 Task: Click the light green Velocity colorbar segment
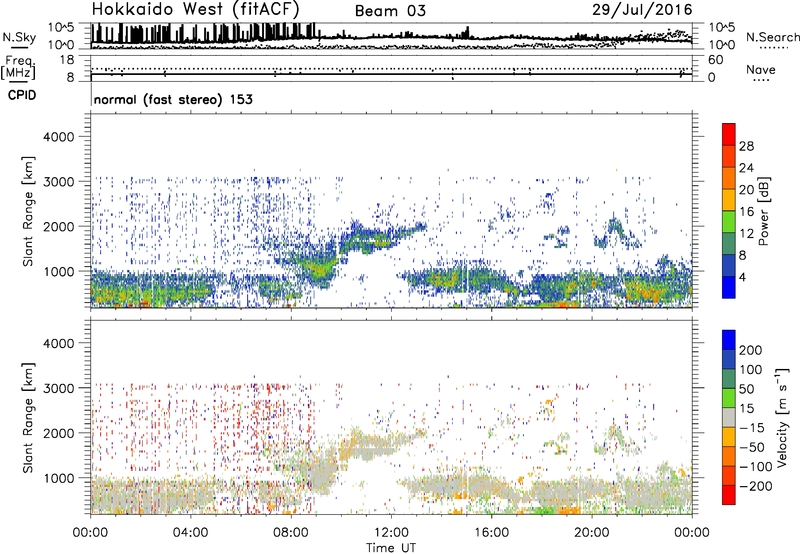click(x=729, y=398)
